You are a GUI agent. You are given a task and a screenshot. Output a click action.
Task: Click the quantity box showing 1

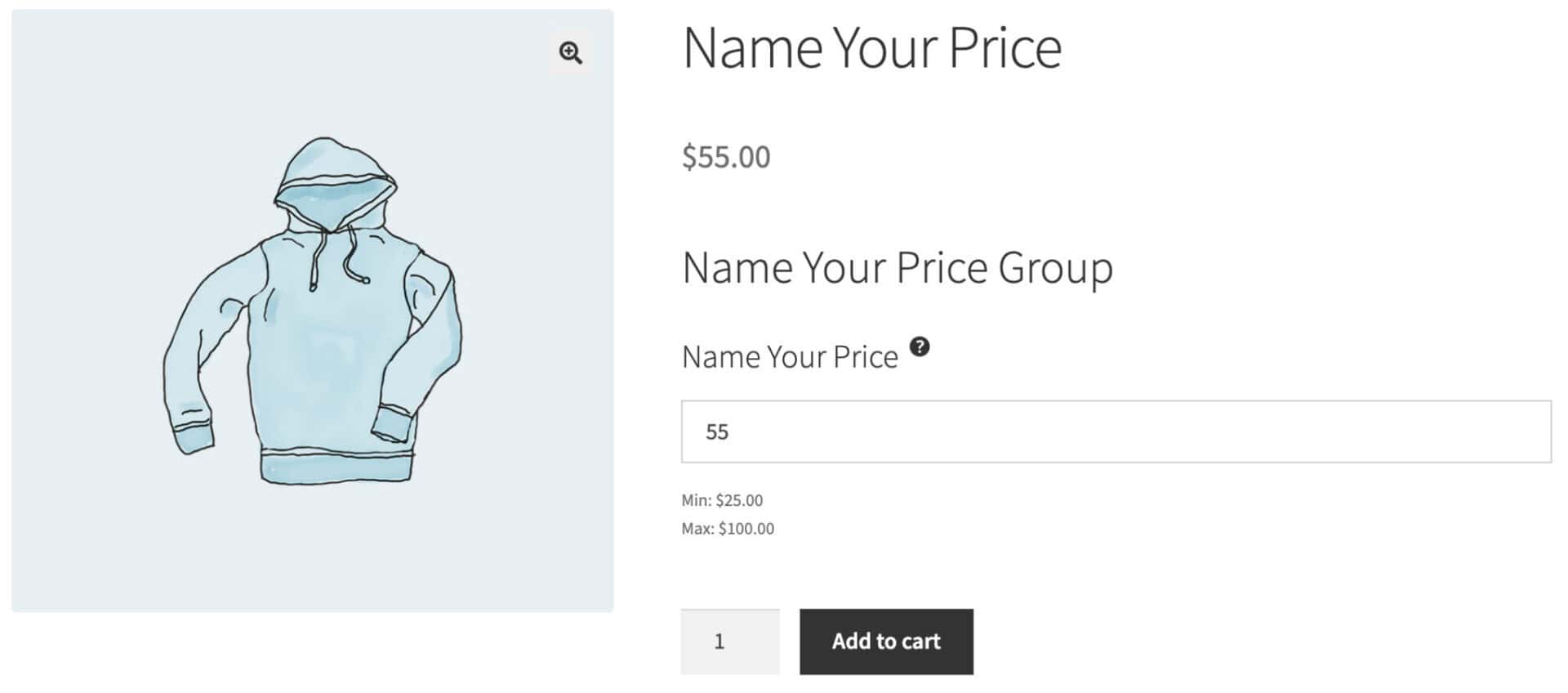729,642
